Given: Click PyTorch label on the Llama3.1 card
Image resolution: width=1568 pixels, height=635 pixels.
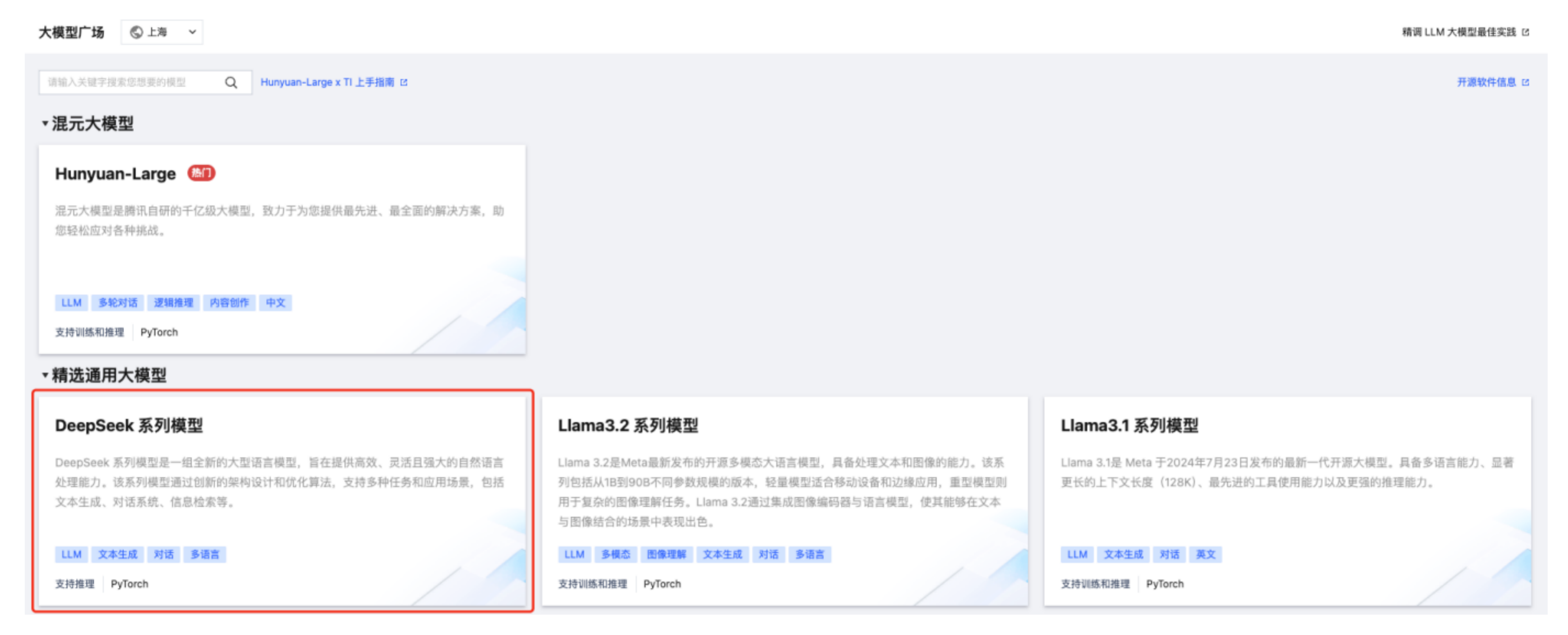Looking at the screenshot, I should 1165,583.
